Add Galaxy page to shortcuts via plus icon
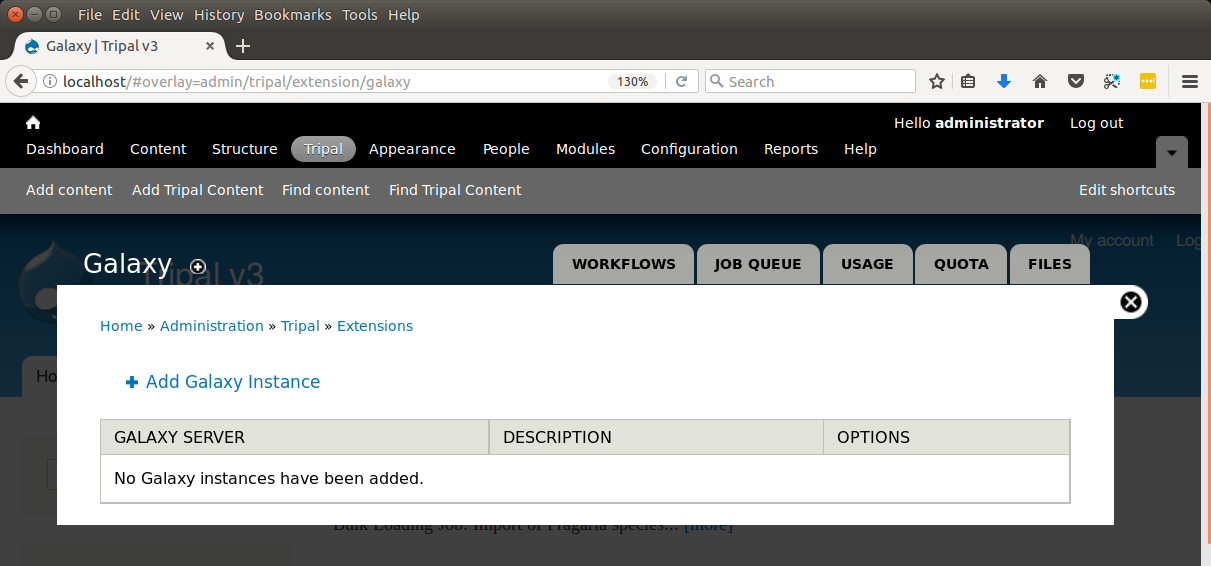1211x566 pixels. pos(198,266)
